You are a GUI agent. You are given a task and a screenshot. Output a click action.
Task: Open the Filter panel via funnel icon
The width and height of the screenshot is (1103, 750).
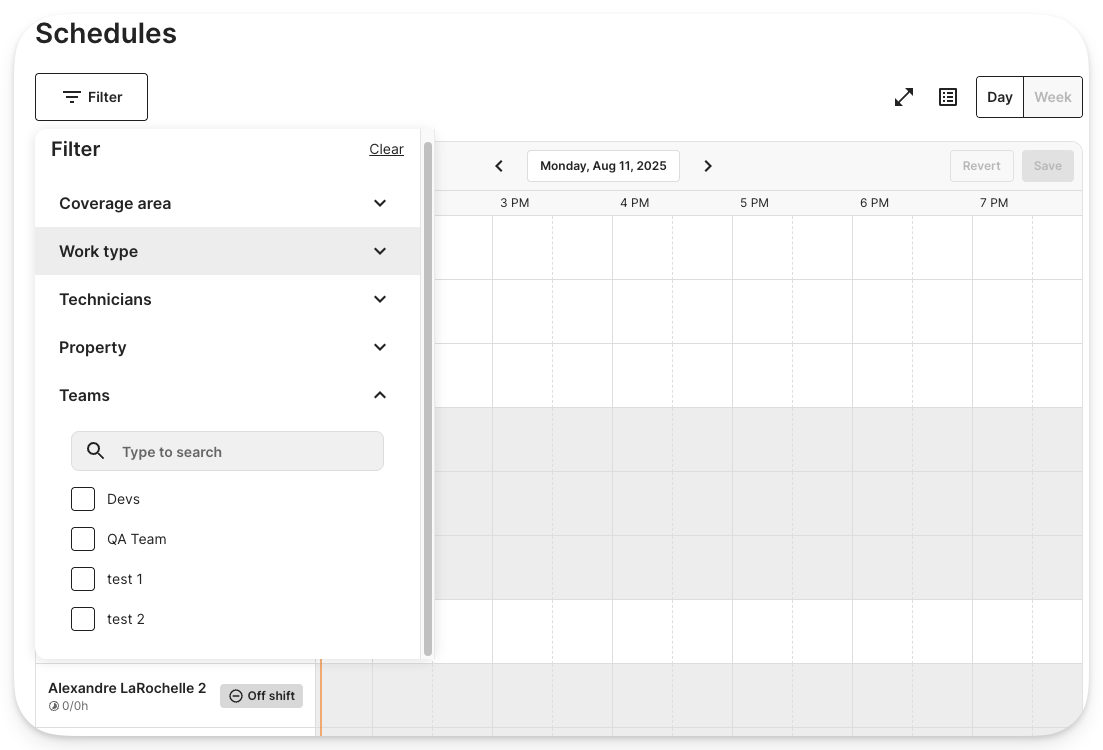click(71, 96)
